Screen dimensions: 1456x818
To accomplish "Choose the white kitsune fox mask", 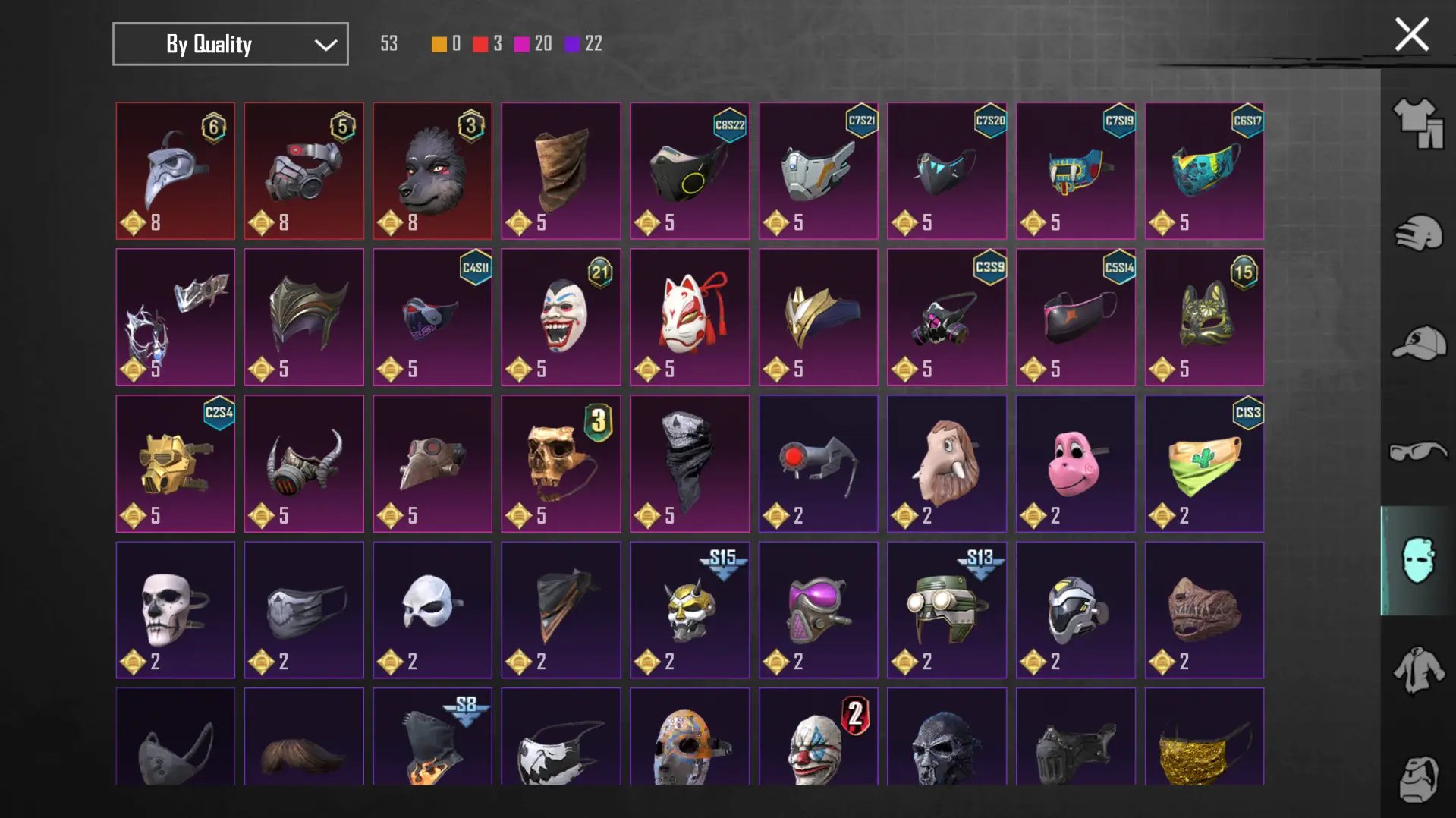I will point(690,317).
